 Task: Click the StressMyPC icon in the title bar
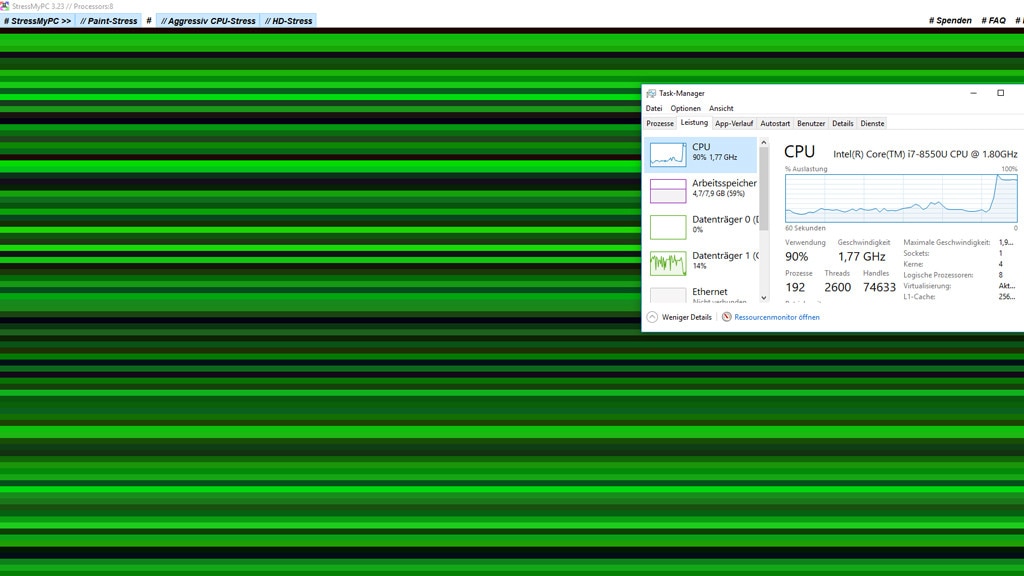tap(7, 7)
